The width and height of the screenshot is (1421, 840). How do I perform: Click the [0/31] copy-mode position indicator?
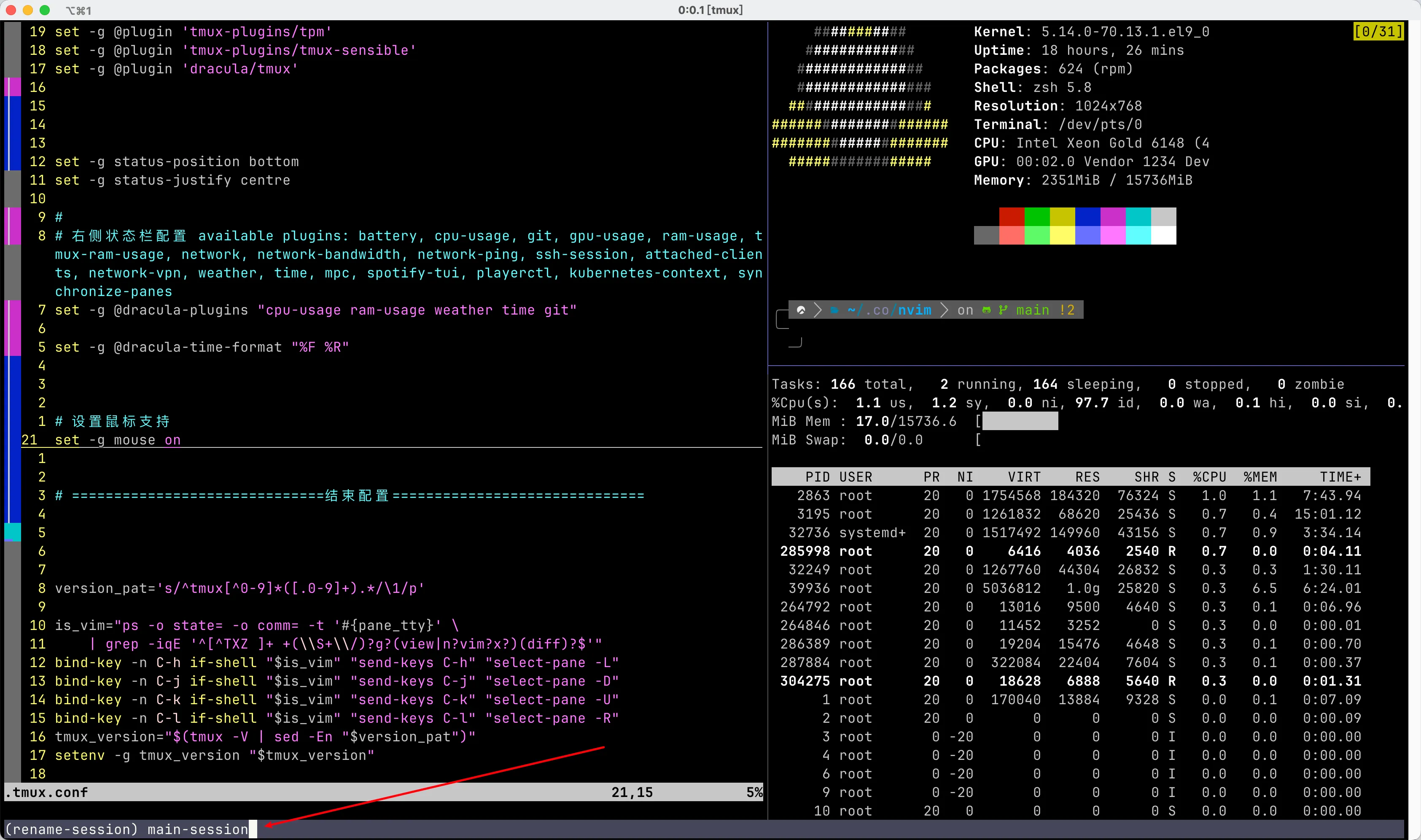pos(1378,31)
